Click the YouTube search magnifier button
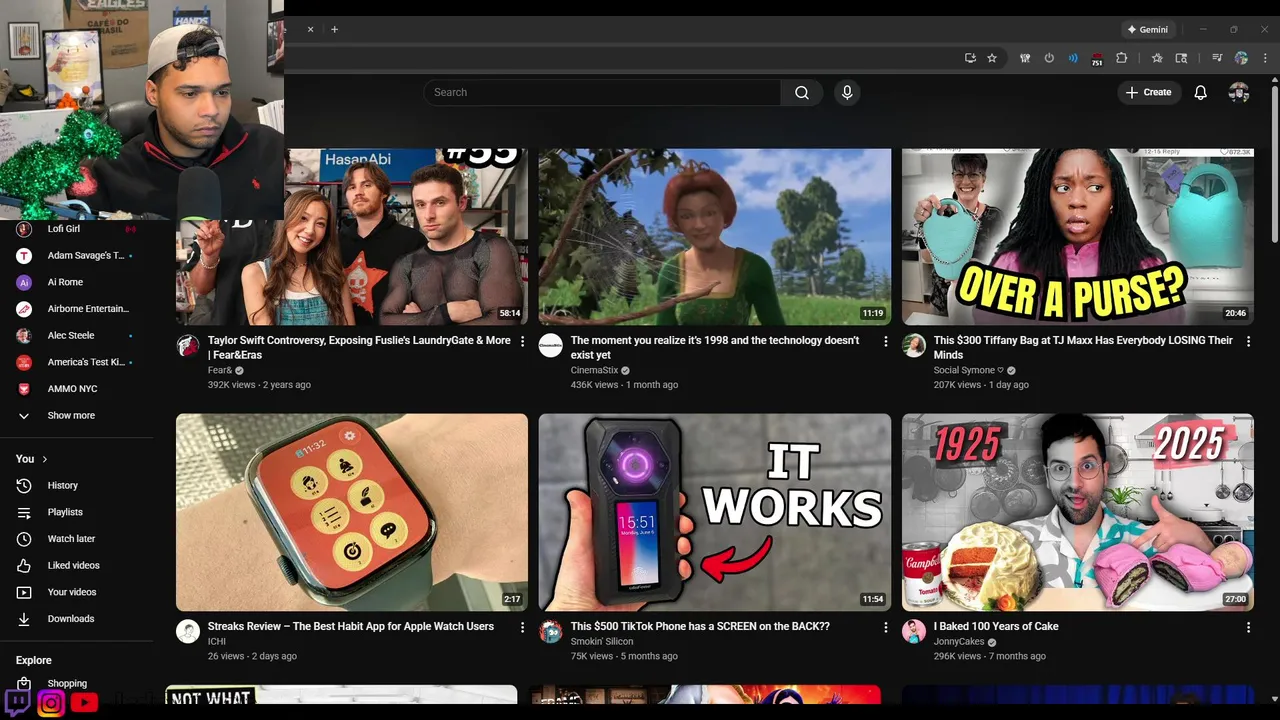 [x=802, y=93]
